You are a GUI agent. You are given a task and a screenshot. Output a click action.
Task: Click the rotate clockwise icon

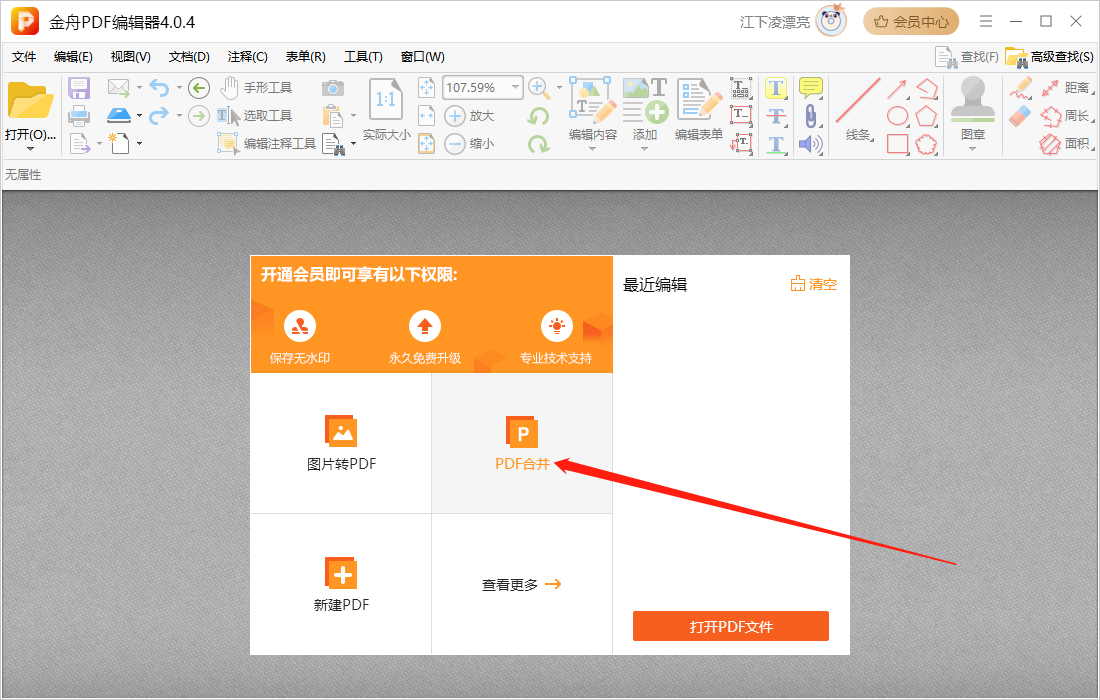point(538,144)
